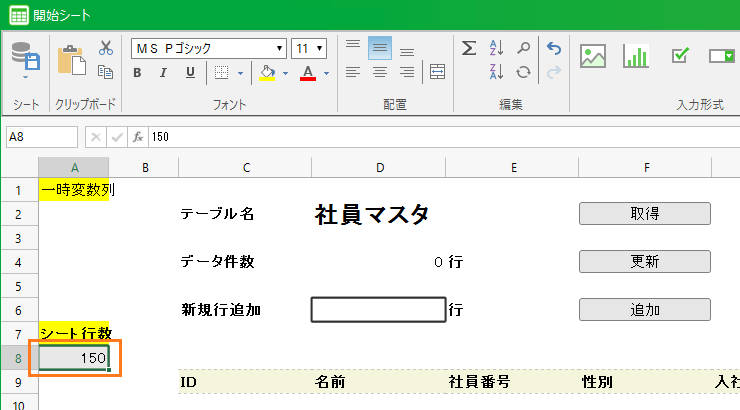
Task: Select row 1 header
Action: click(19, 190)
